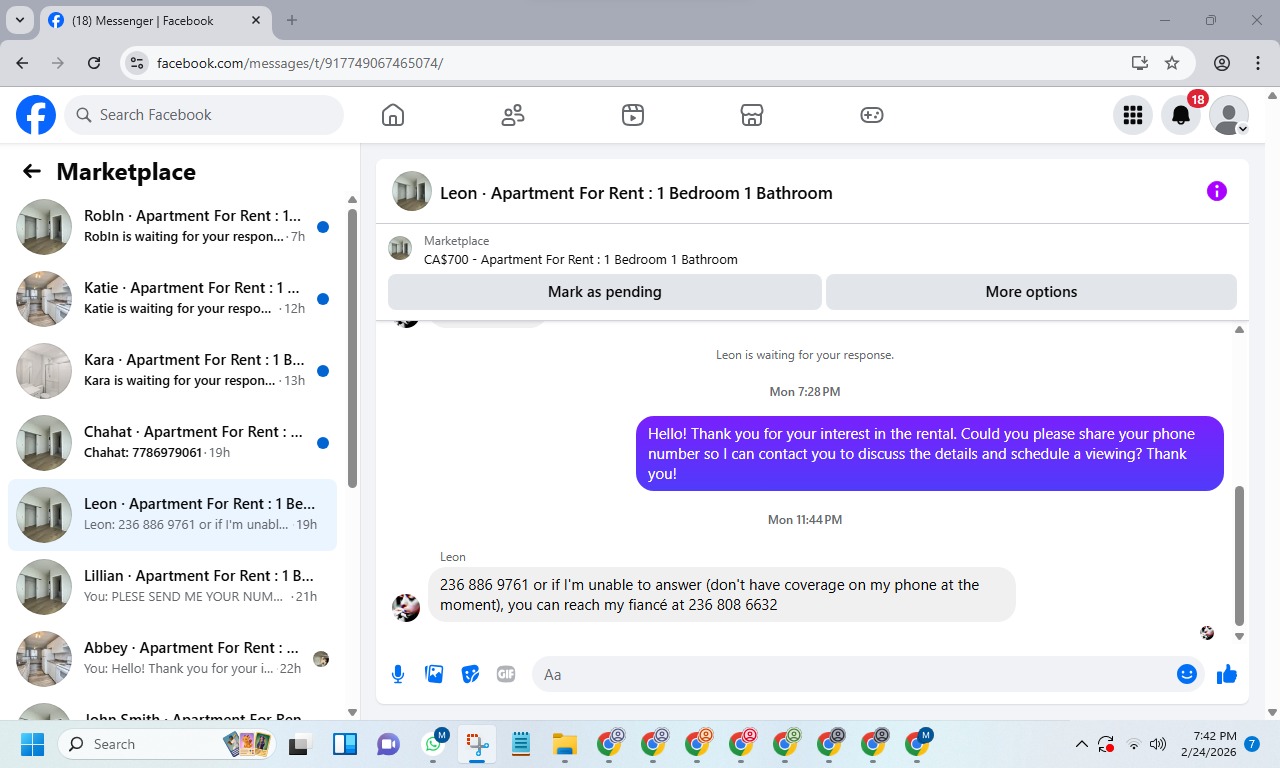Viewport: 1280px width, 768px height.
Task: Click chat scrollbar up arrow
Action: [x=1240, y=329]
